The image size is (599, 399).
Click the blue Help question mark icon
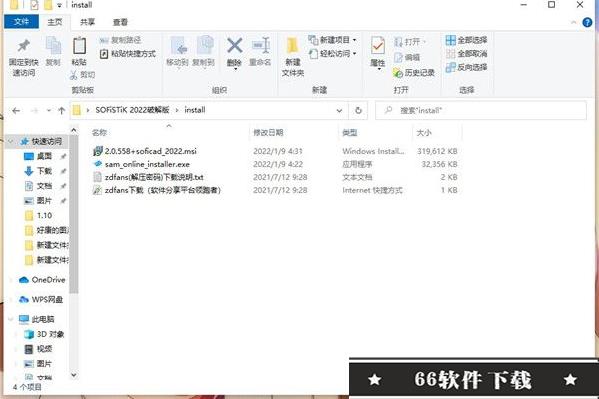(x=587, y=22)
